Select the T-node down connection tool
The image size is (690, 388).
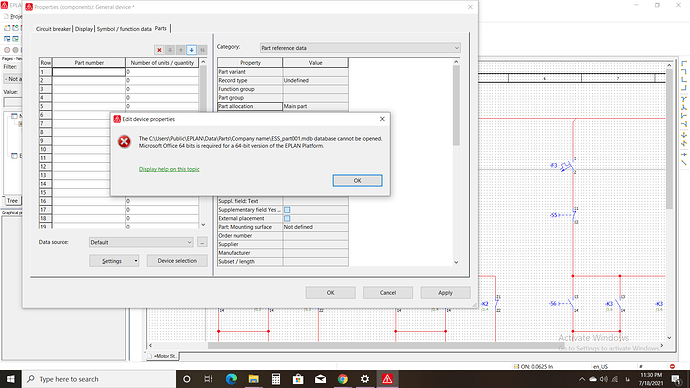[684, 99]
